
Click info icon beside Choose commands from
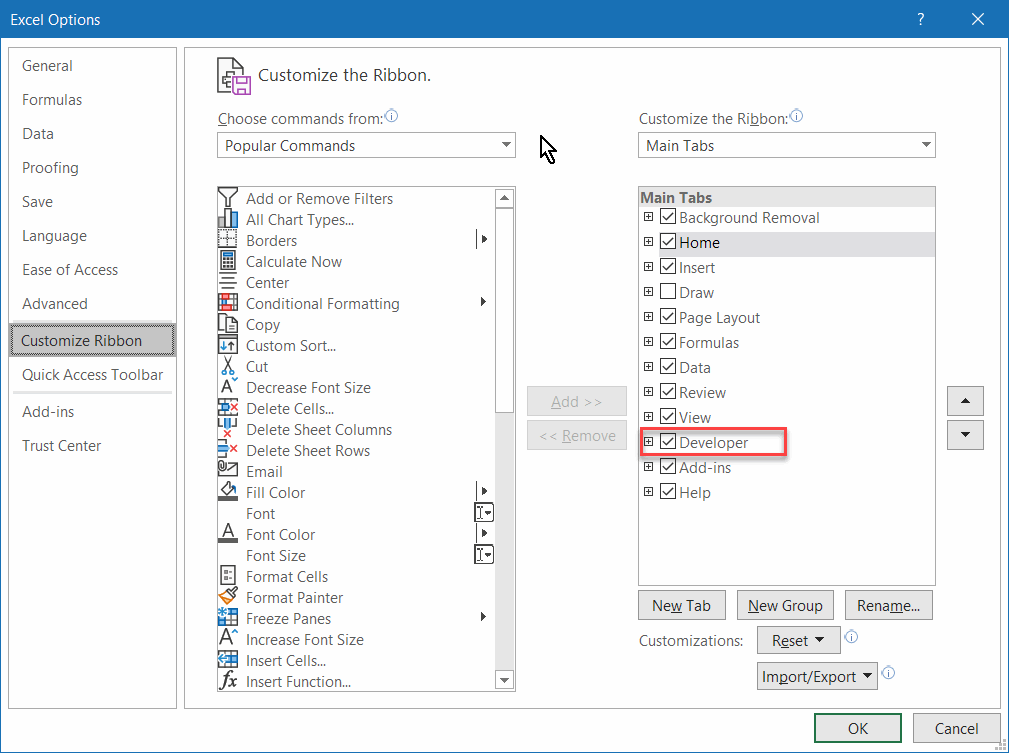pos(391,116)
